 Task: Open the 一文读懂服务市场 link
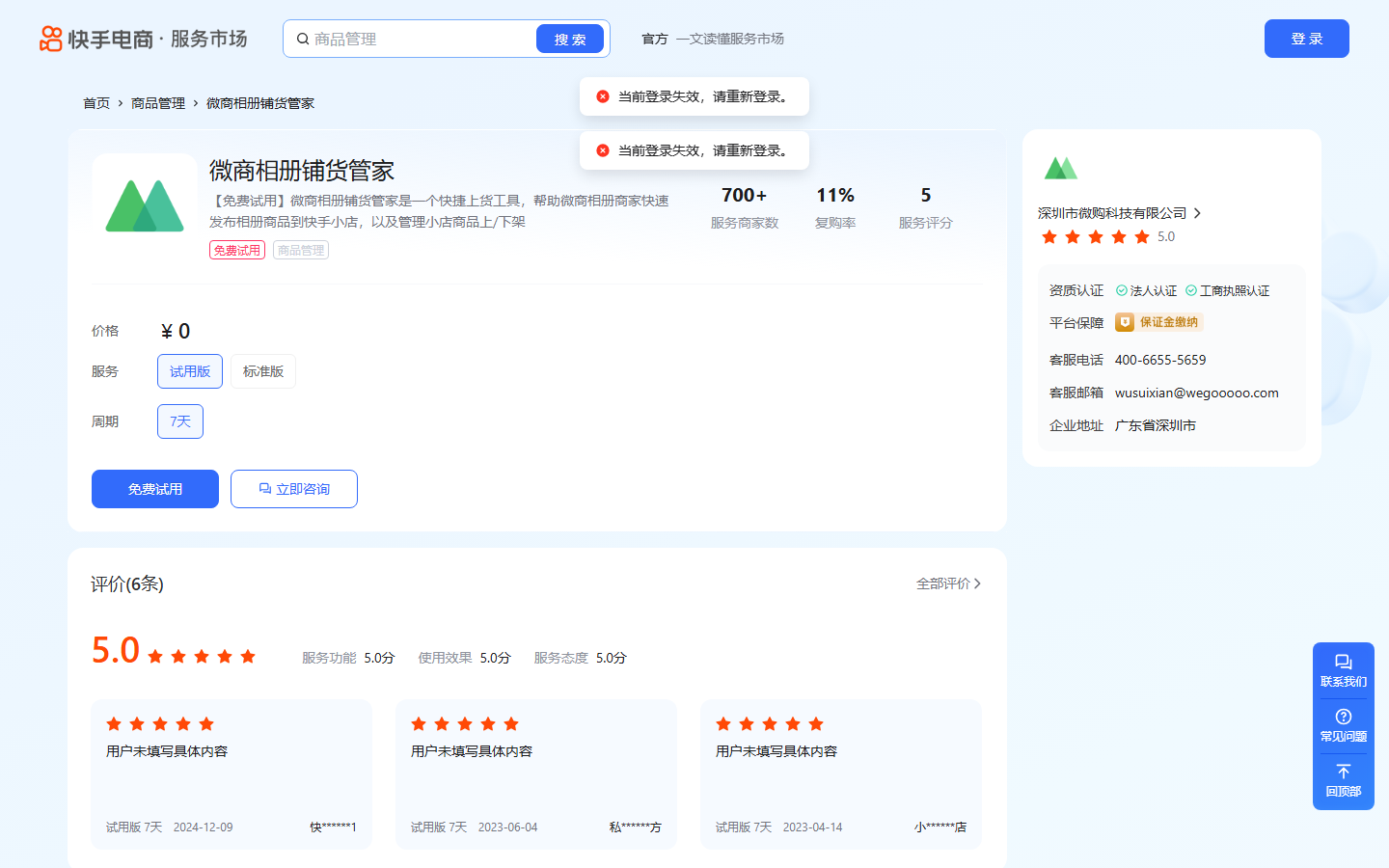coord(730,39)
